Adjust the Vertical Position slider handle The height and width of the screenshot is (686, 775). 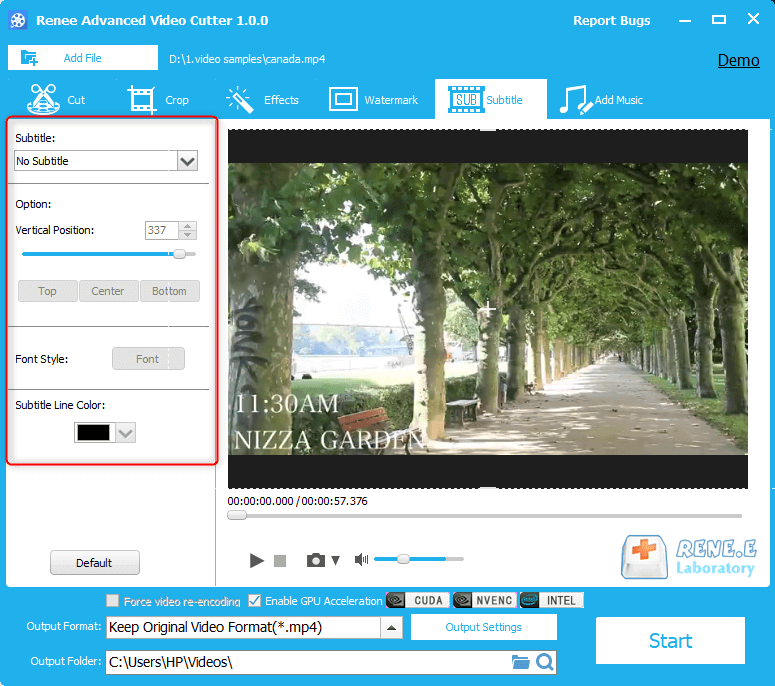179,254
